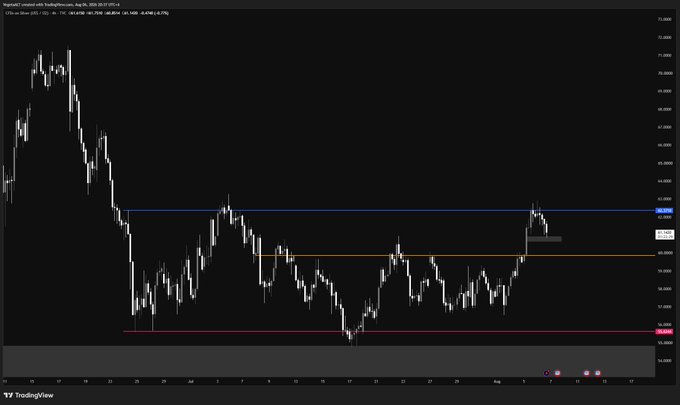The height and width of the screenshot is (405, 680).
Task: Click the blue 62.37 price label
Action: 664,211
